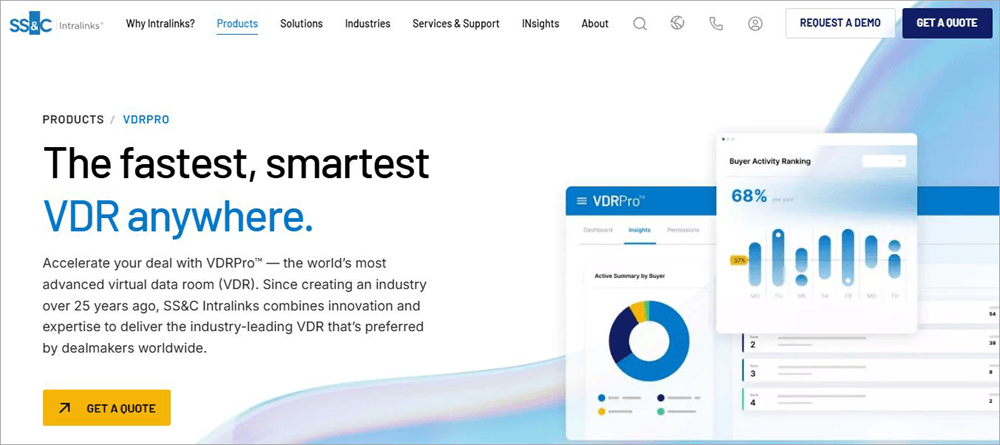Click the 68% buyer activity figure
1000x445 pixels.
(748, 195)
